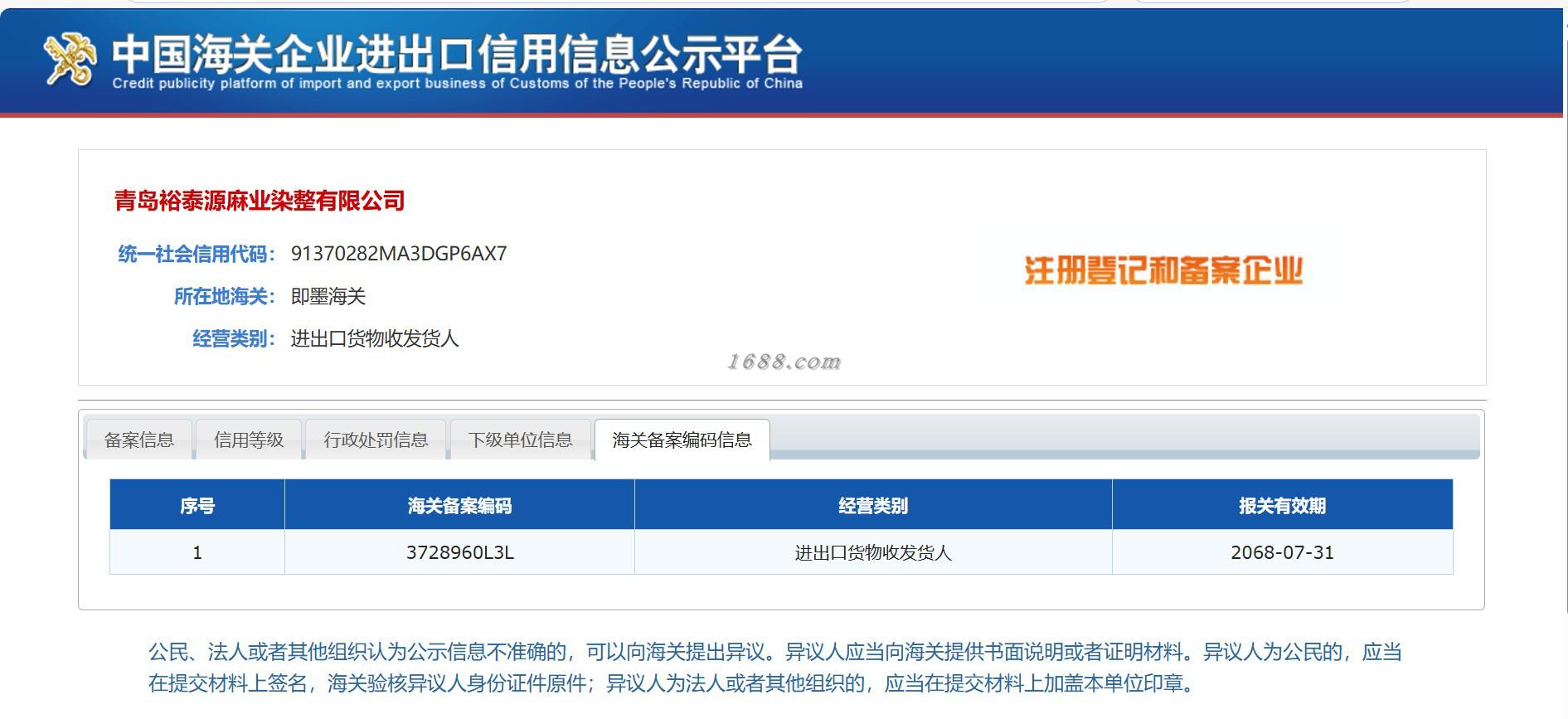Click the 海关备案编码 column header
1568x719 pixels.
tap(459, 505)
